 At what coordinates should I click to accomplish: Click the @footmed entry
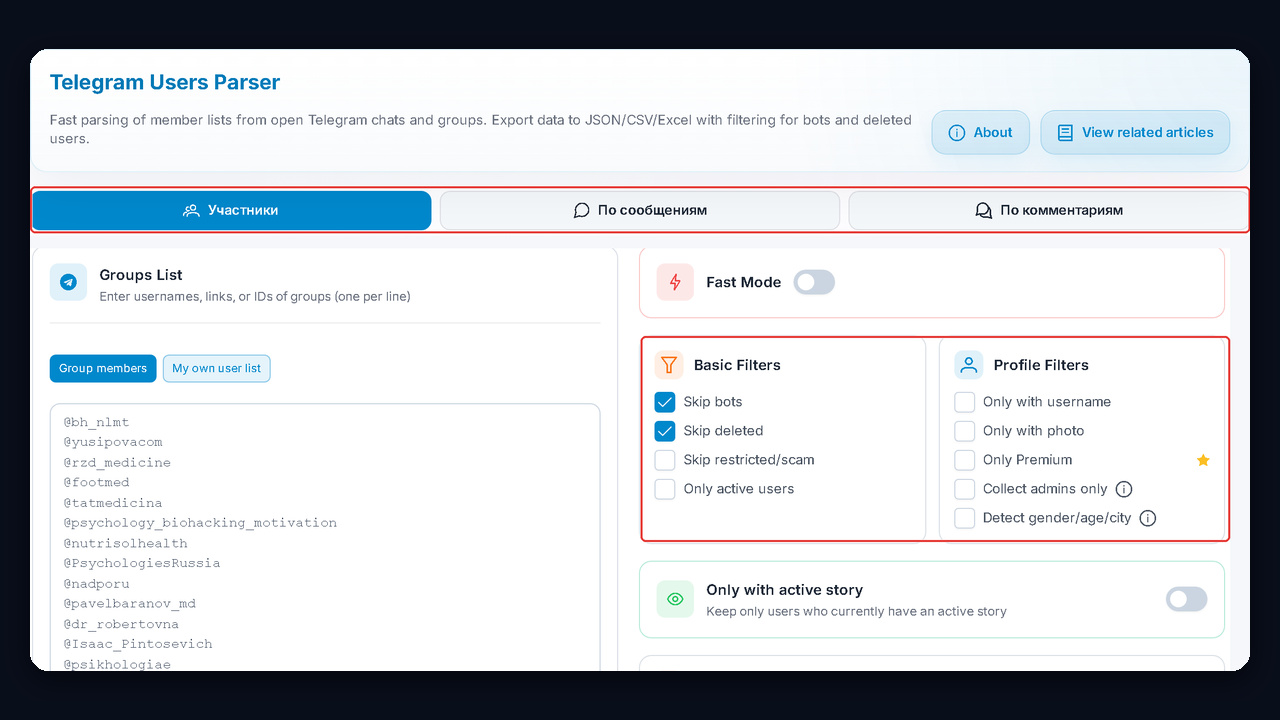97,483
